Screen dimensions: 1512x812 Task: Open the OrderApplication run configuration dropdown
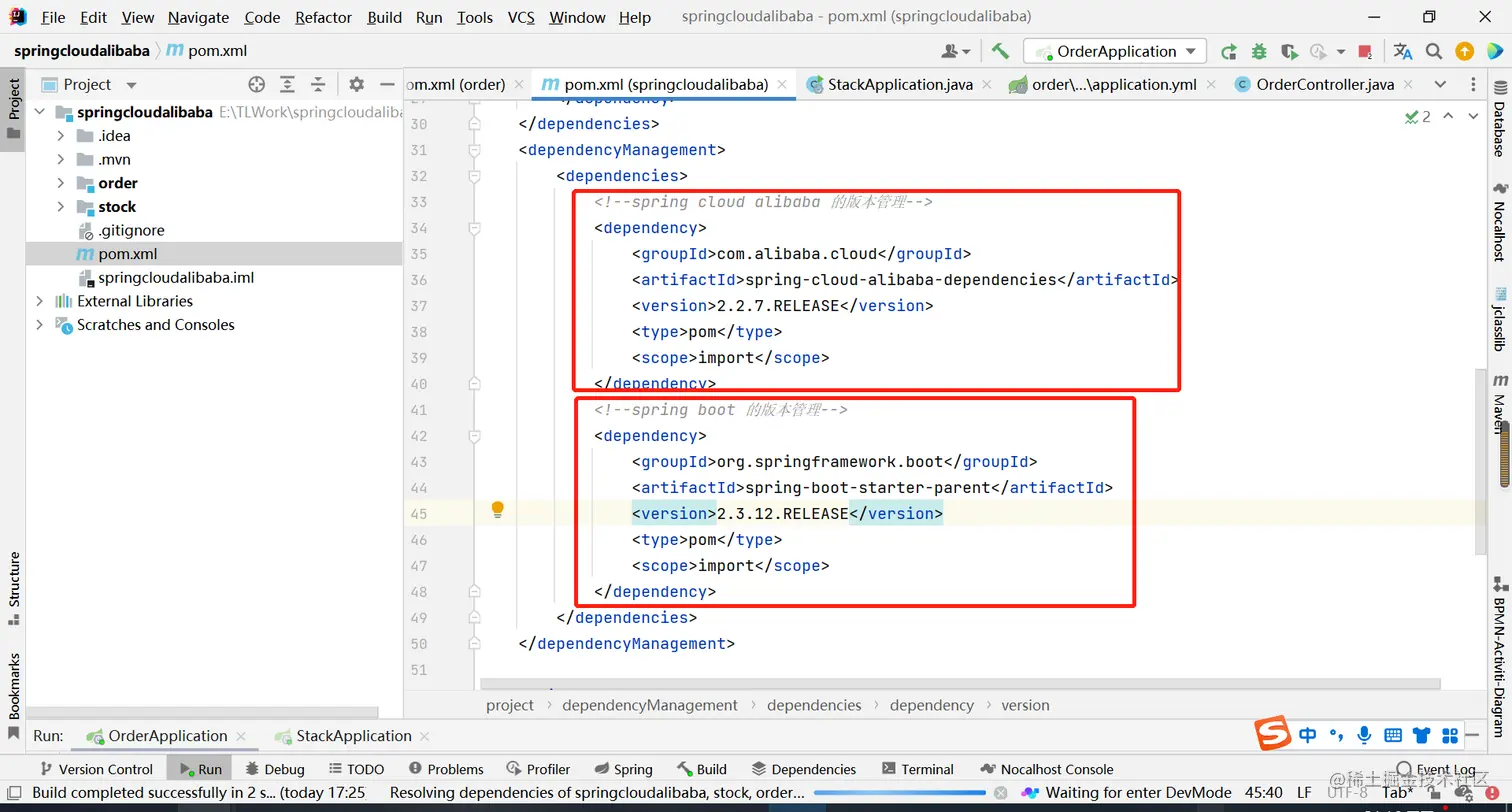point(1117,51)
